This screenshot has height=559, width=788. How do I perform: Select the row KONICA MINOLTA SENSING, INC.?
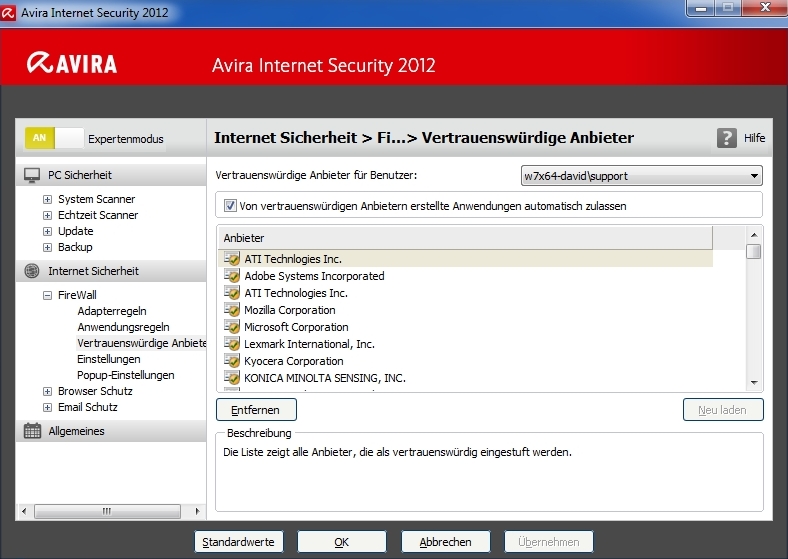click(465, 378)
